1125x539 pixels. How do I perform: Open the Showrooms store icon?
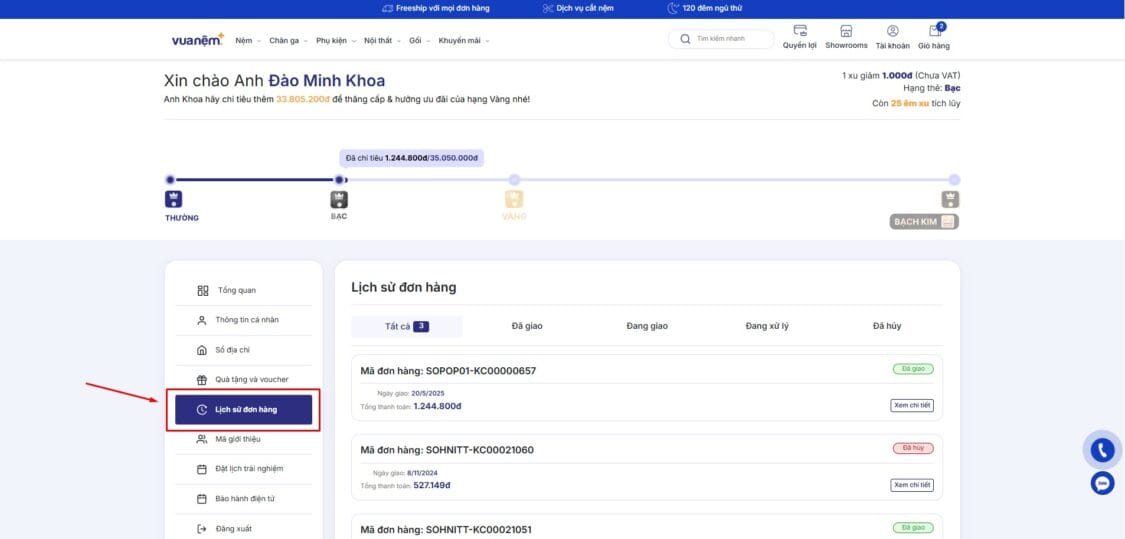coord(846,33)
